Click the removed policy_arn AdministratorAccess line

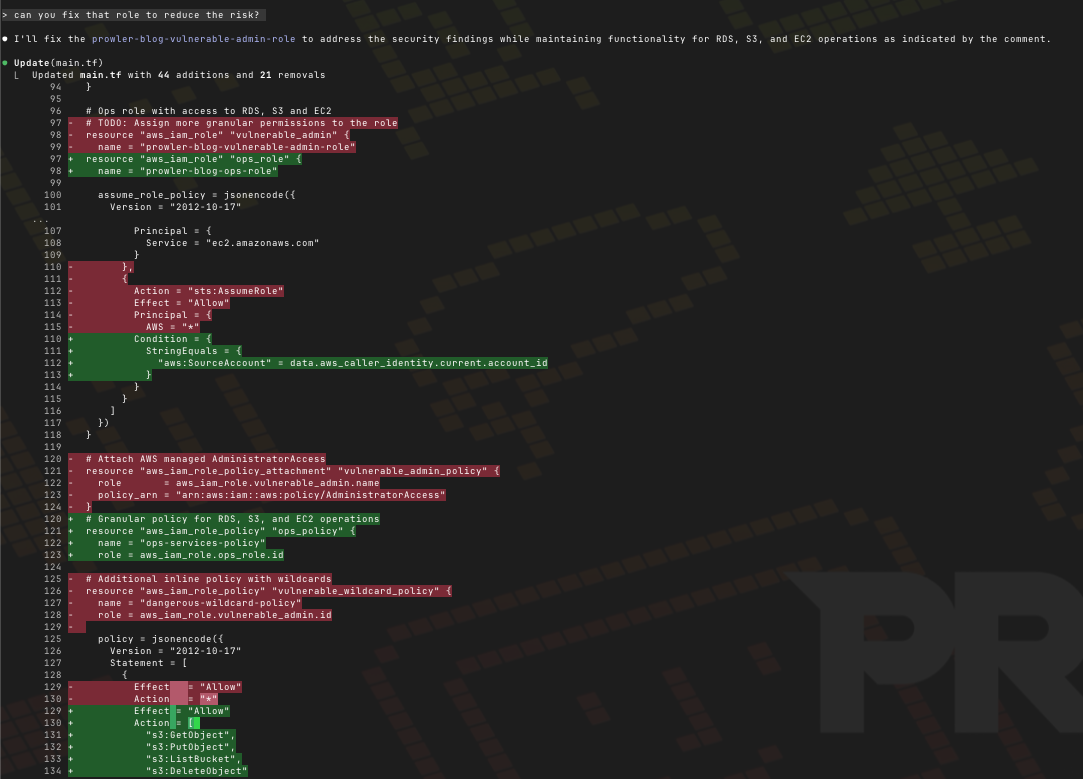[x=271, y=494]
